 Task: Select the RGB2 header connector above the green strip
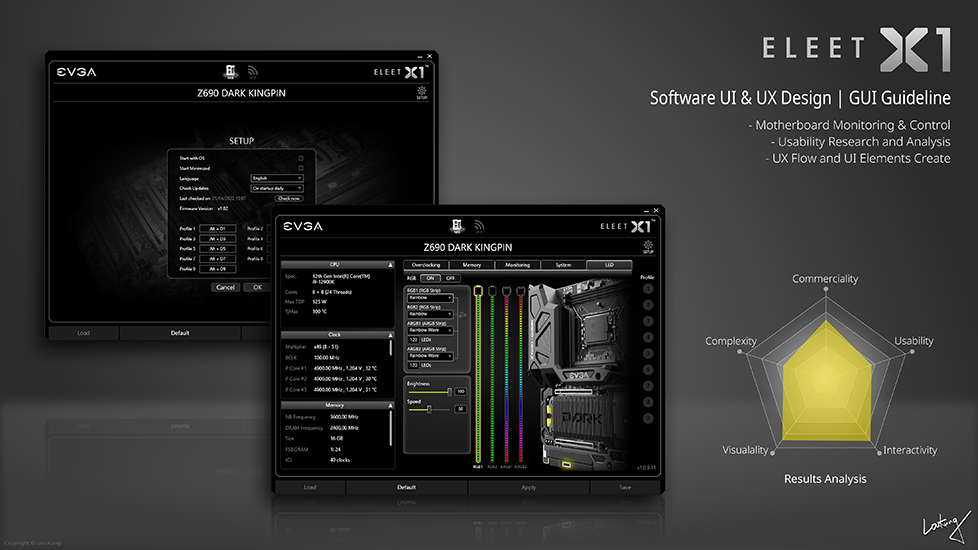(x=493, y=291)
